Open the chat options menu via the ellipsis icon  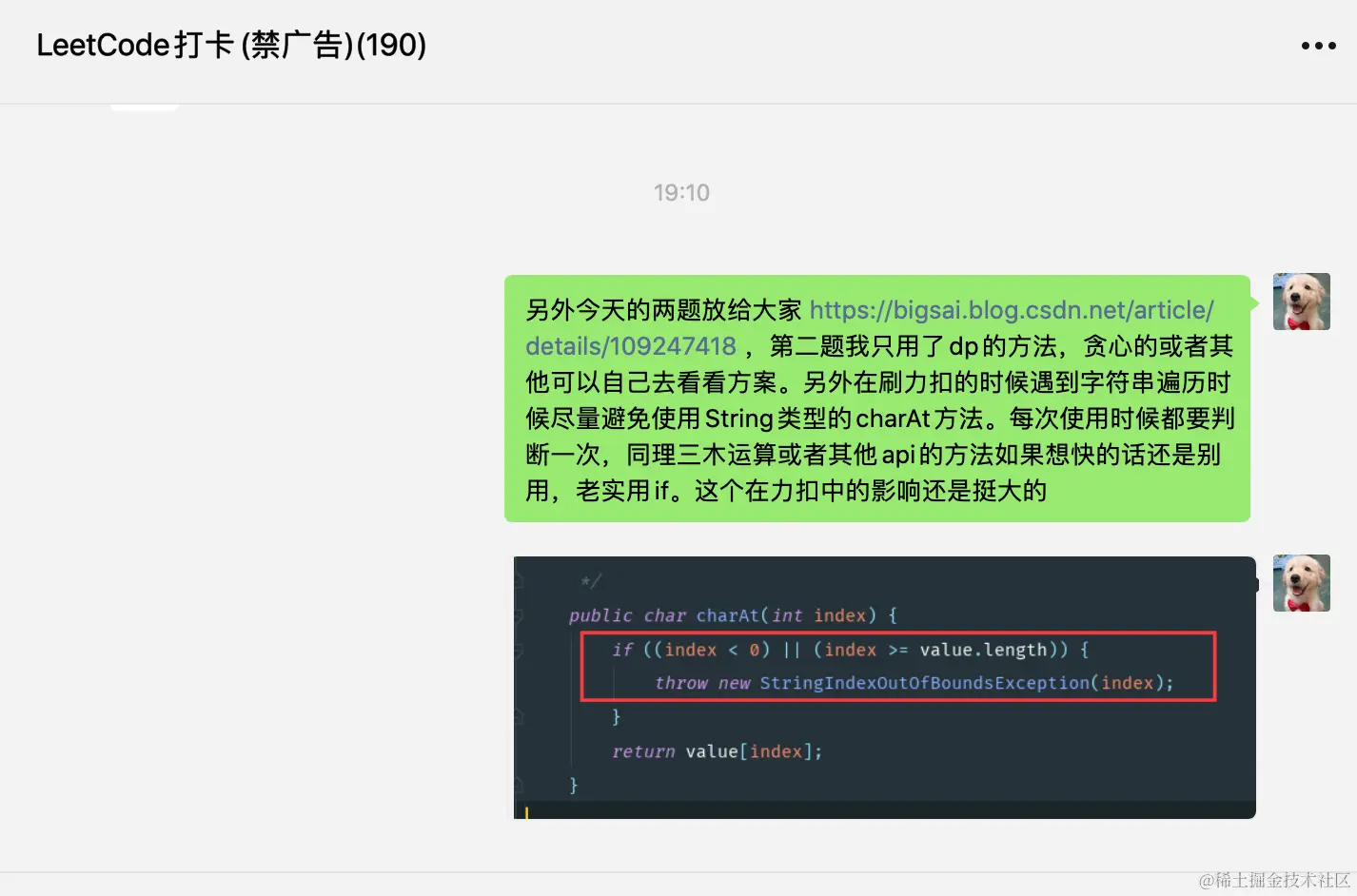pyautogui.click(x=1318, y=45)
